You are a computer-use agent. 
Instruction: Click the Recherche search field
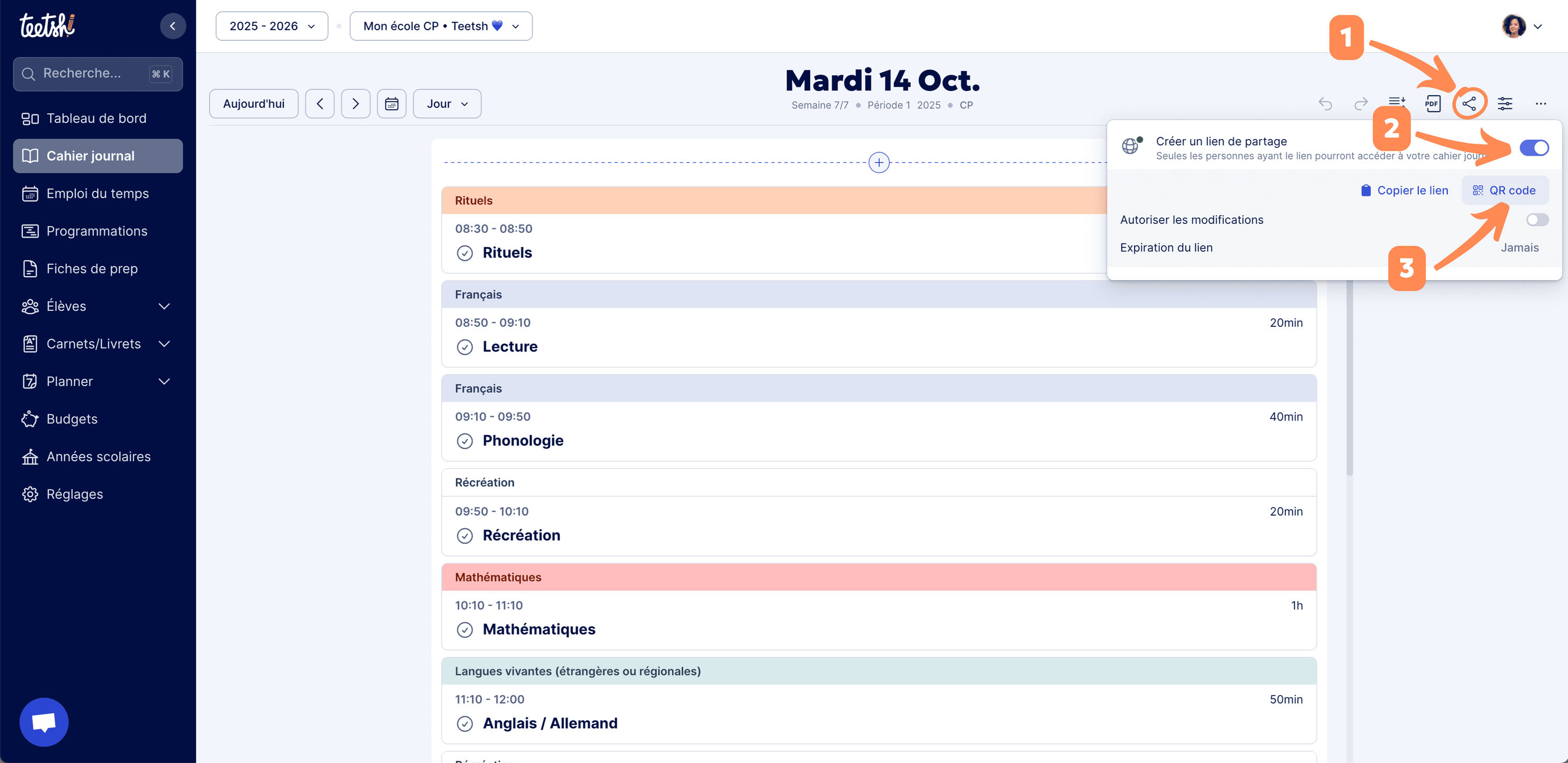[91, 74]
